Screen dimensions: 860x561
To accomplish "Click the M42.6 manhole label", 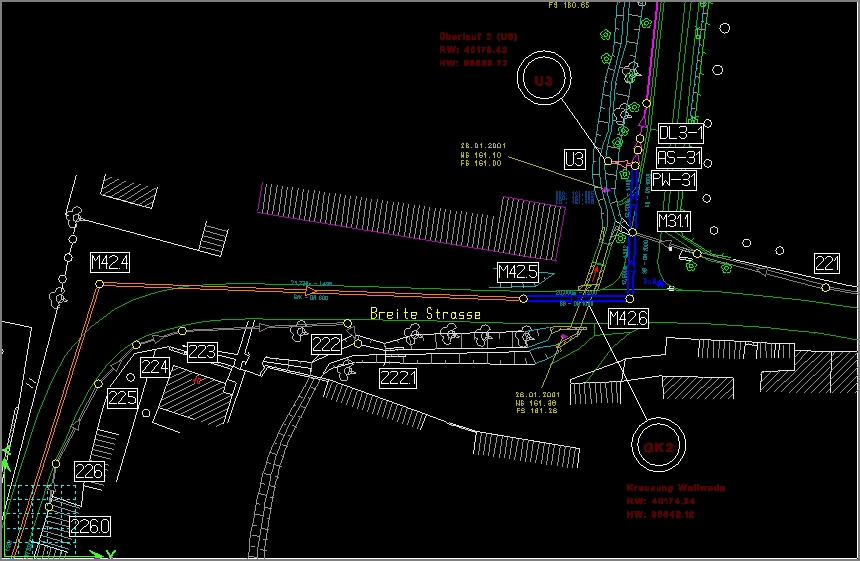I will tap(628, 319).
